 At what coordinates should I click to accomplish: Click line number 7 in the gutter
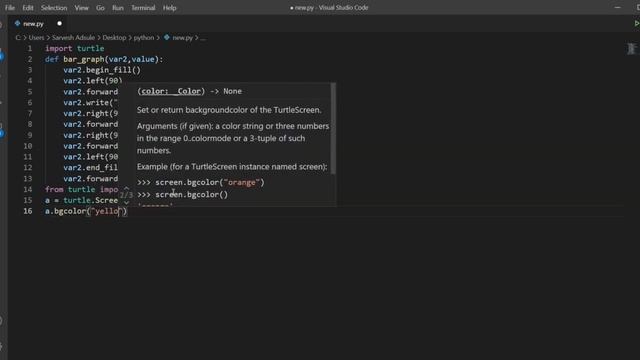pos(29,113)
